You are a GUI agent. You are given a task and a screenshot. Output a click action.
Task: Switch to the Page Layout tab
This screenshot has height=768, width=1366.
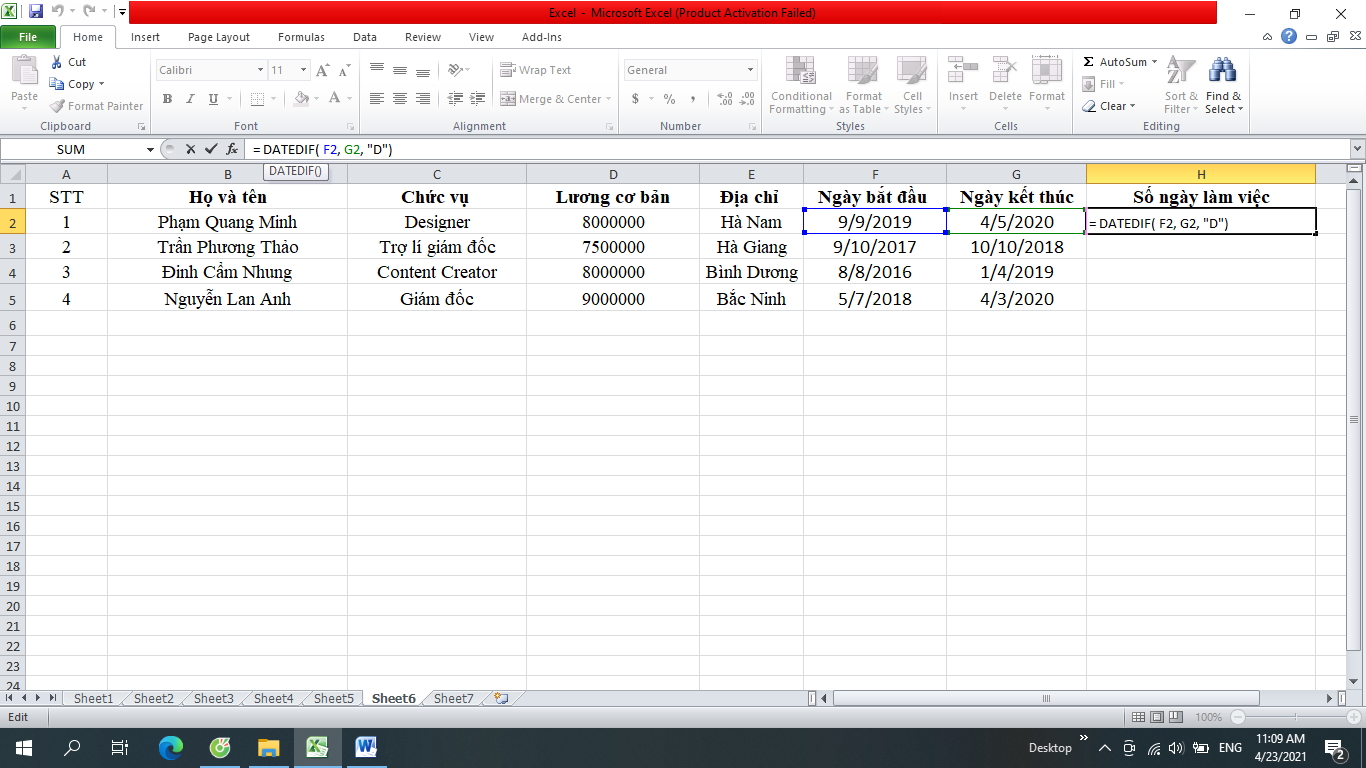[x=219, y=37]
